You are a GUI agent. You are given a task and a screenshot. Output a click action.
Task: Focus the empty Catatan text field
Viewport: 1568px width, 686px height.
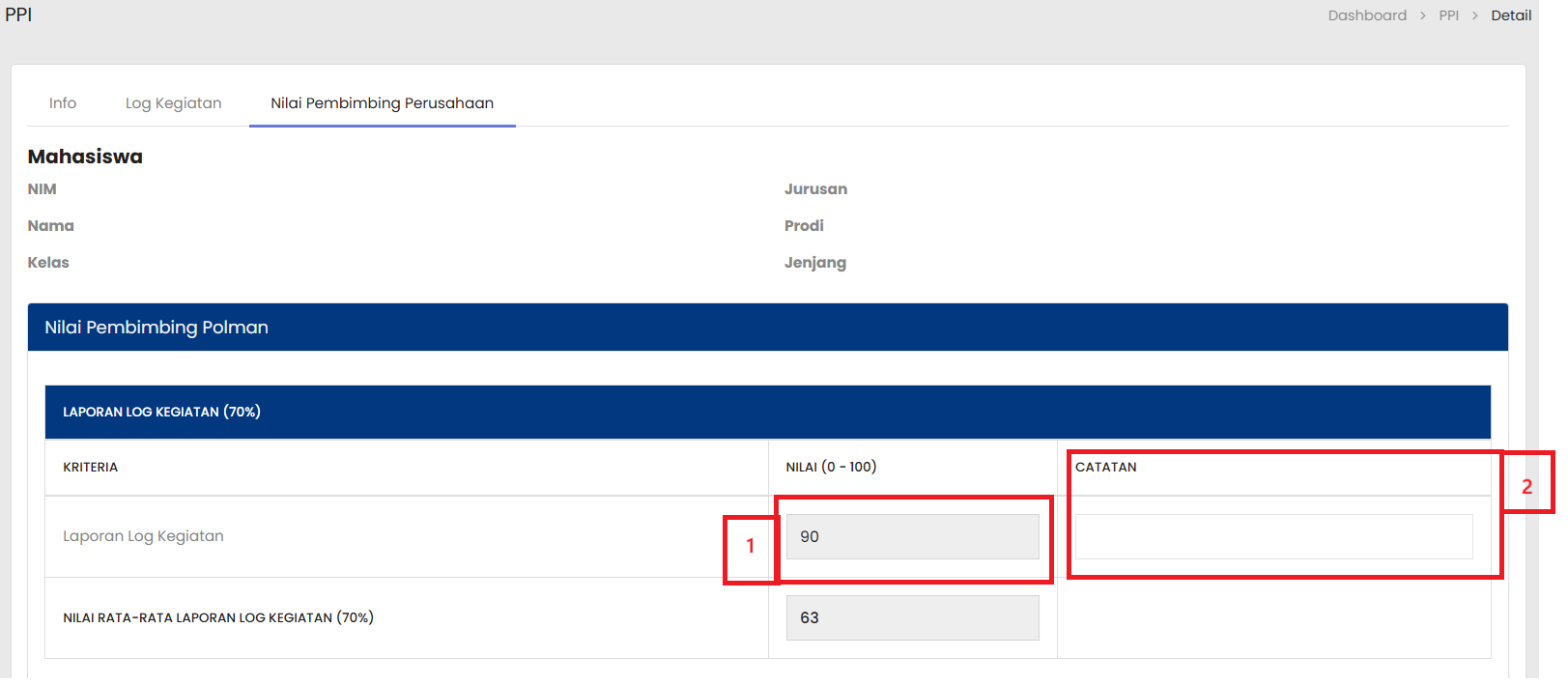click(x=1272, y=536)
